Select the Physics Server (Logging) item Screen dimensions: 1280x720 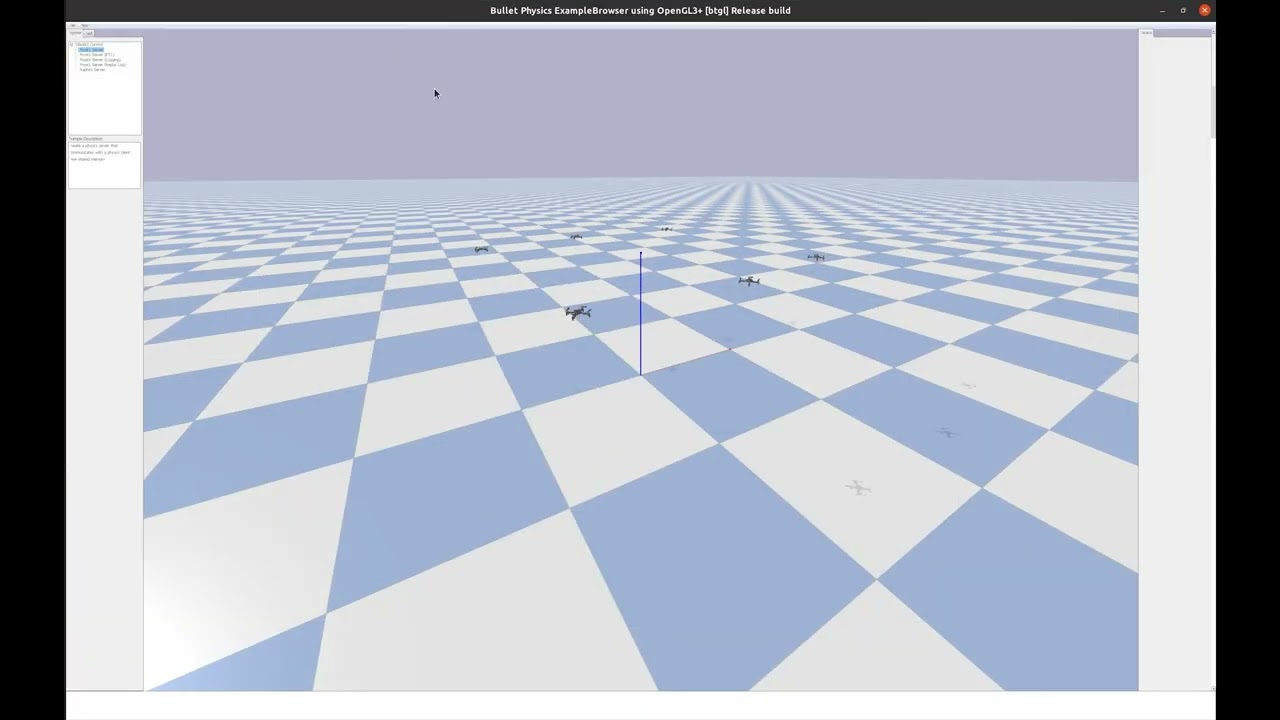(x=100, y=60)
